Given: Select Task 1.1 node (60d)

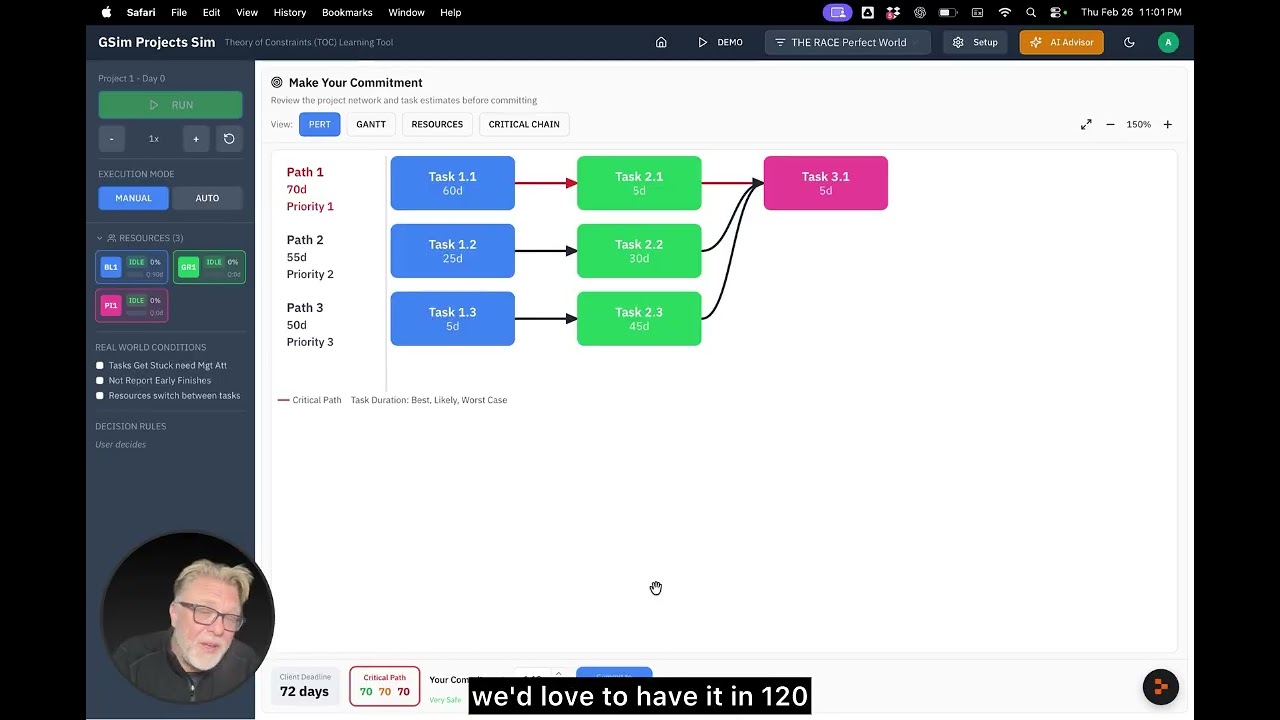Looking at the screenshot, I should tap(452, 183).
